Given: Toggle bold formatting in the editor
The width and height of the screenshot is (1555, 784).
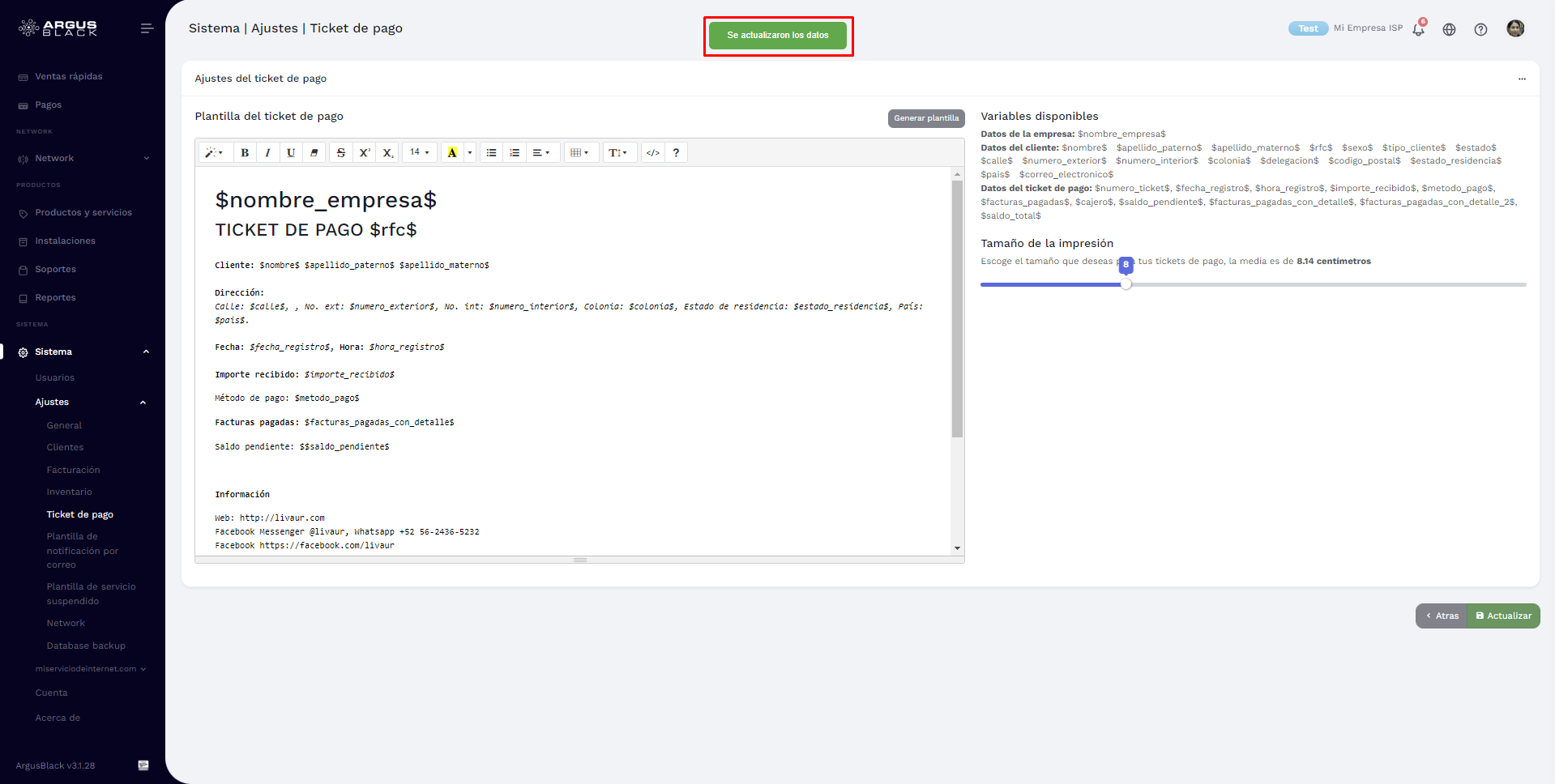Looking at the screenshot, I should tap(245, 153).
